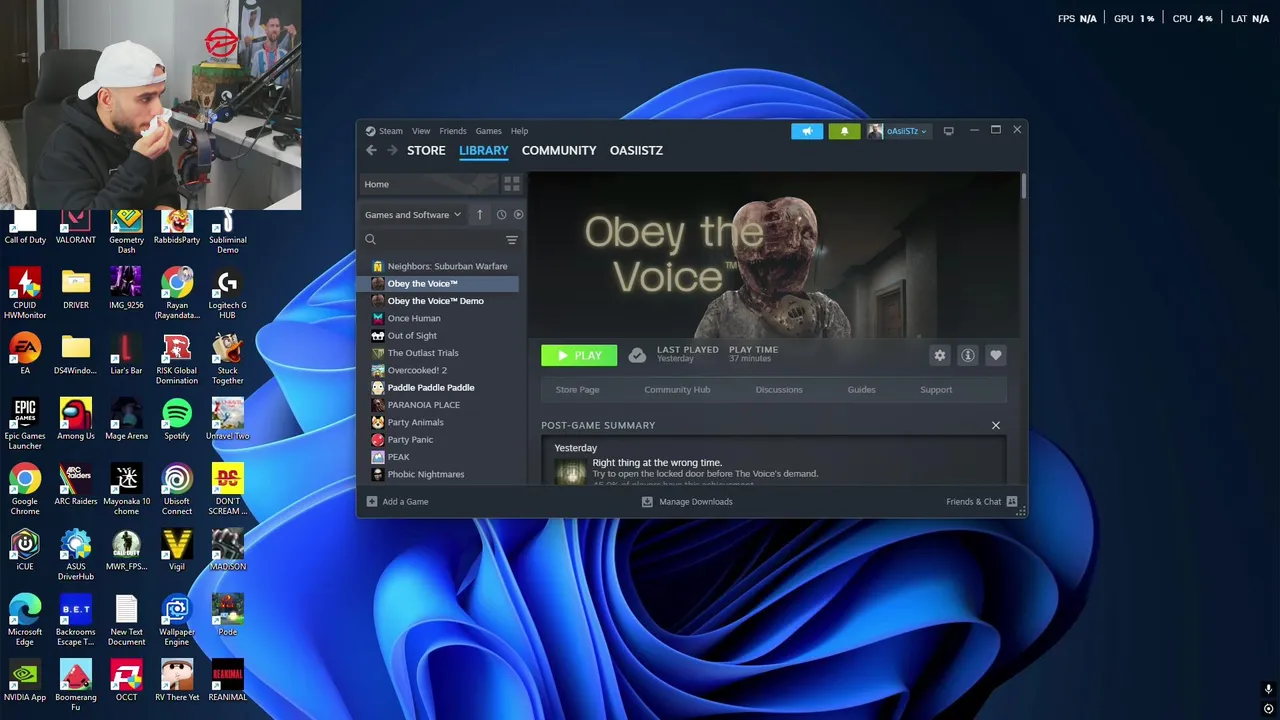Switch to the COMMUNITY tab
The height and width of the screenshot is (720, 1280).
559,150
